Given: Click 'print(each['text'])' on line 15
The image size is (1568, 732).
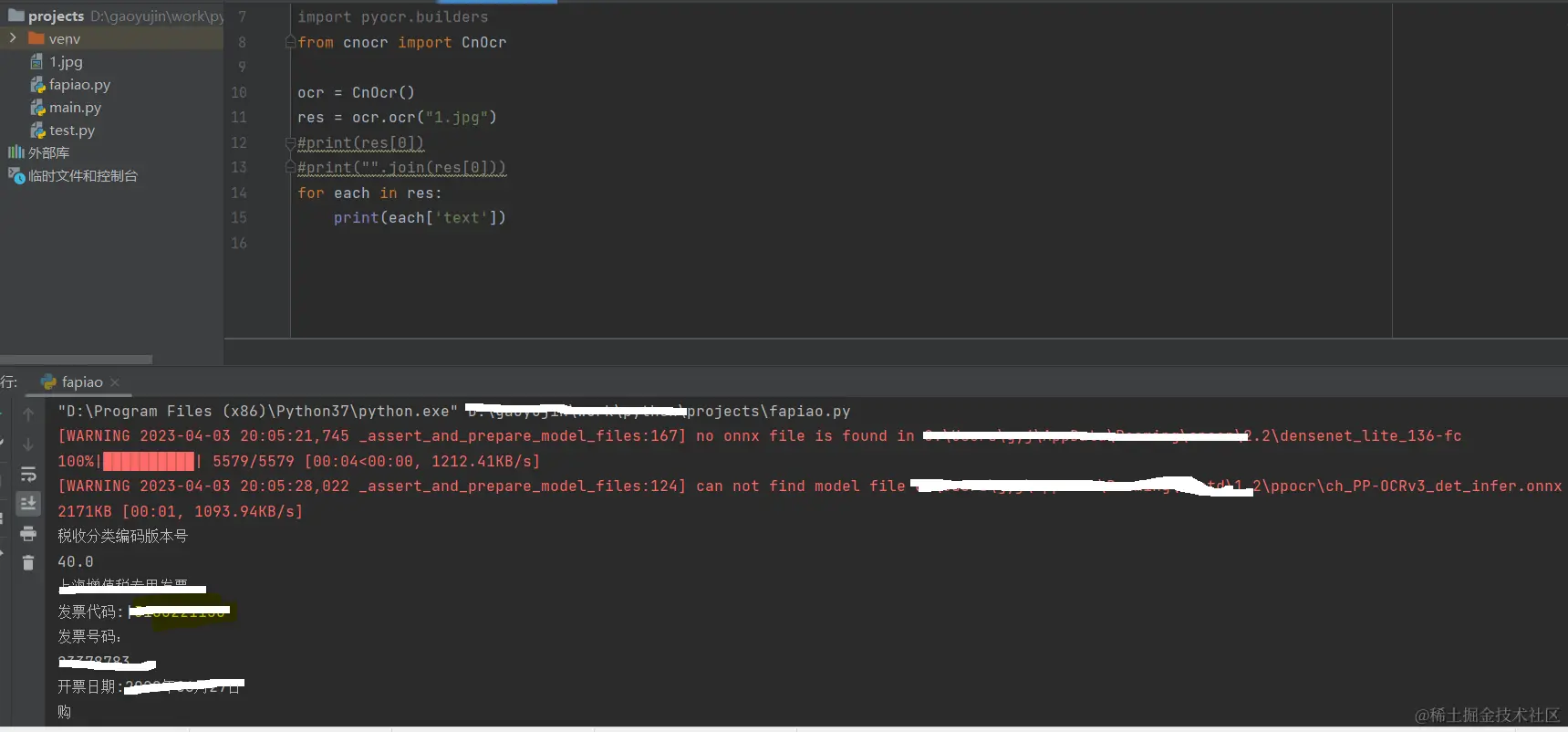Looking at the screenshot, I should point(420,218).
